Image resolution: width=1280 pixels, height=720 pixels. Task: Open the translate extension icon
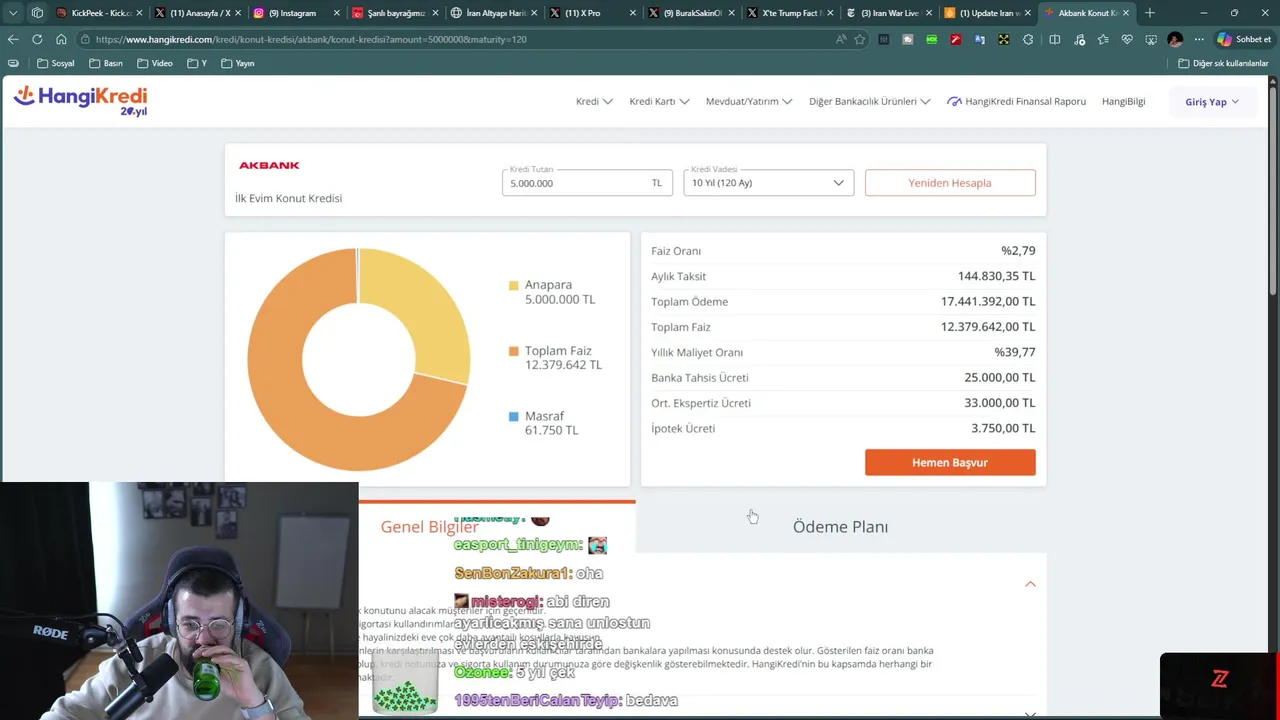[x=980, y=39]
